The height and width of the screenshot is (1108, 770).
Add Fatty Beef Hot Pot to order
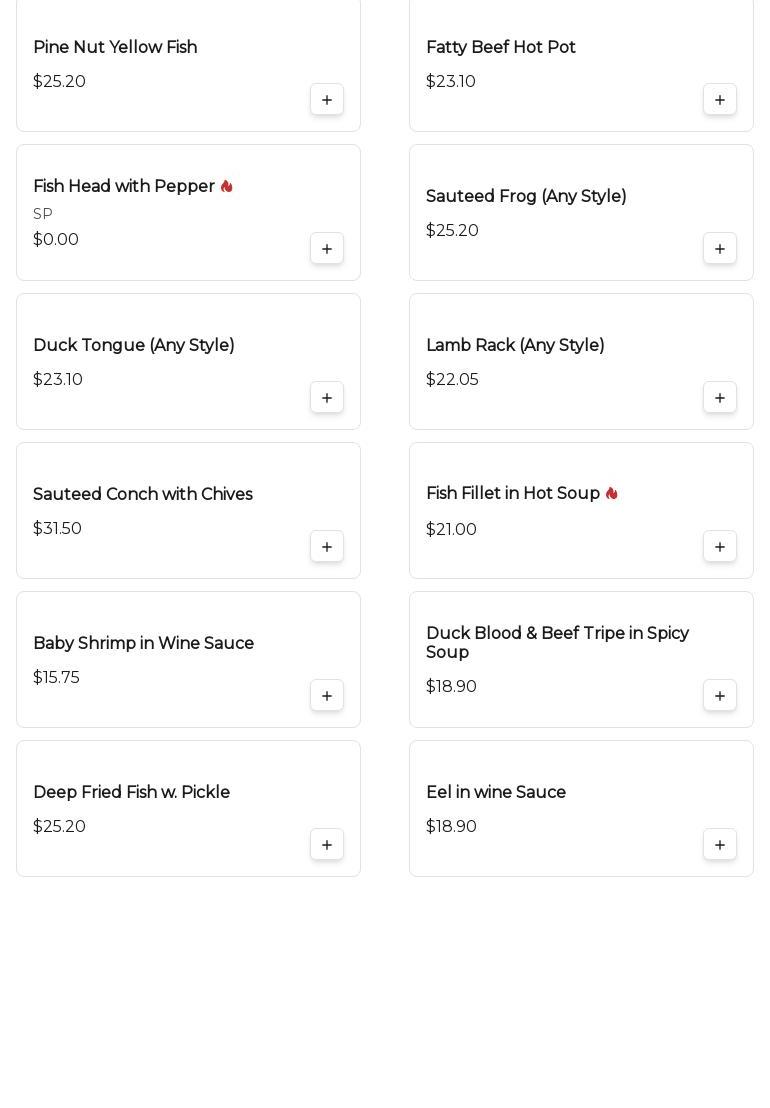(720, 100)
